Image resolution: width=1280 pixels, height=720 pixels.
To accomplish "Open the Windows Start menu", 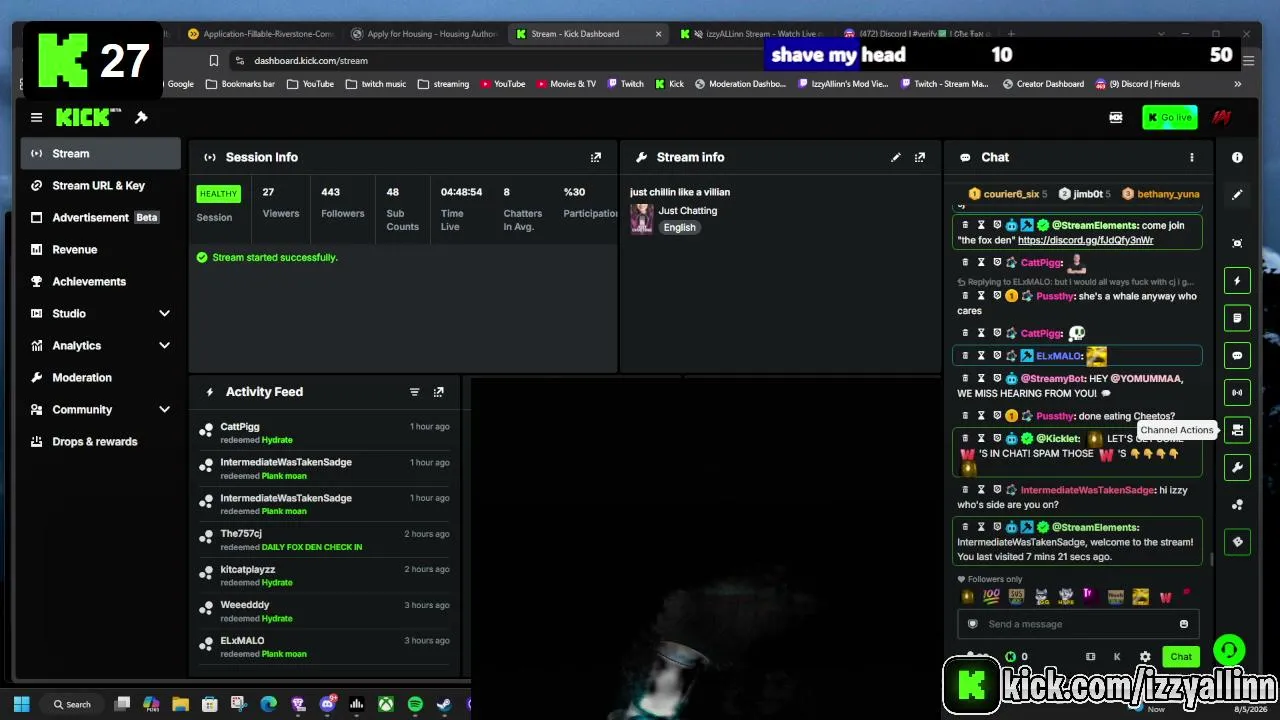I will 22,704.
